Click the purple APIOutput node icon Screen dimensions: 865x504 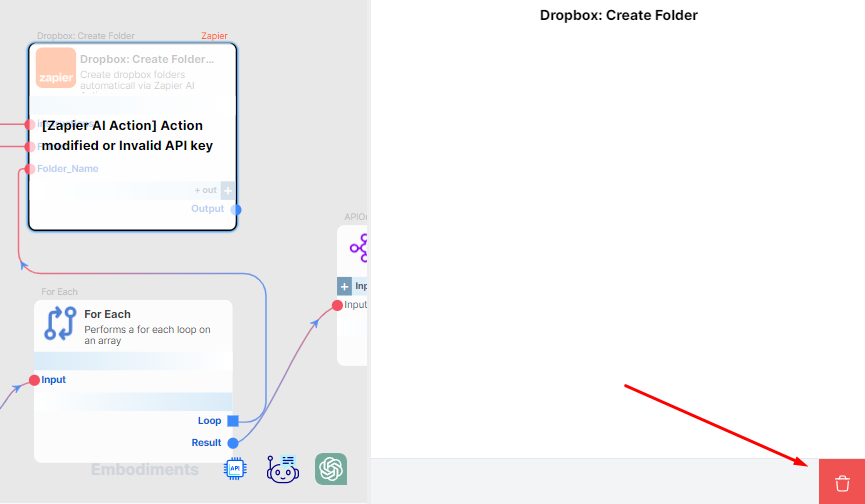click(x=359, y=248)
